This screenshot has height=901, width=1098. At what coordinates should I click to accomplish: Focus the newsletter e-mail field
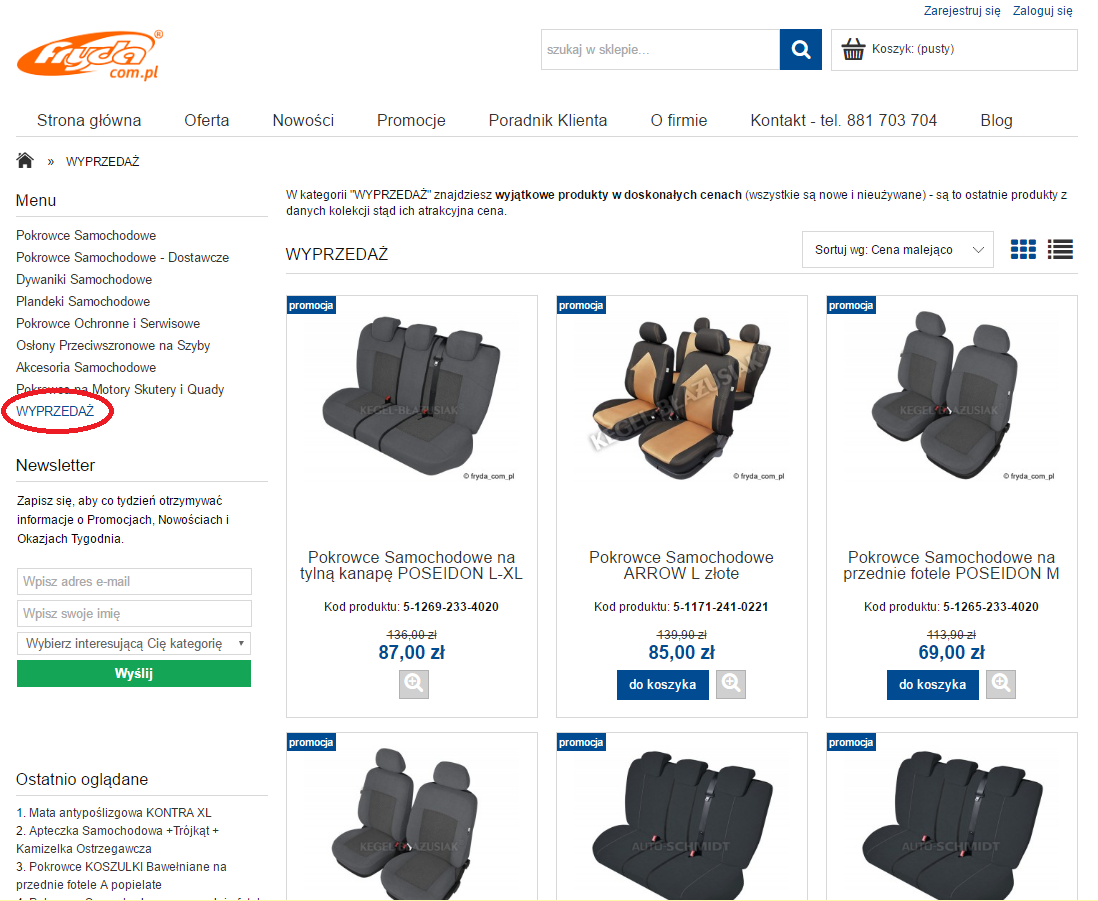[x=134, y=582]
